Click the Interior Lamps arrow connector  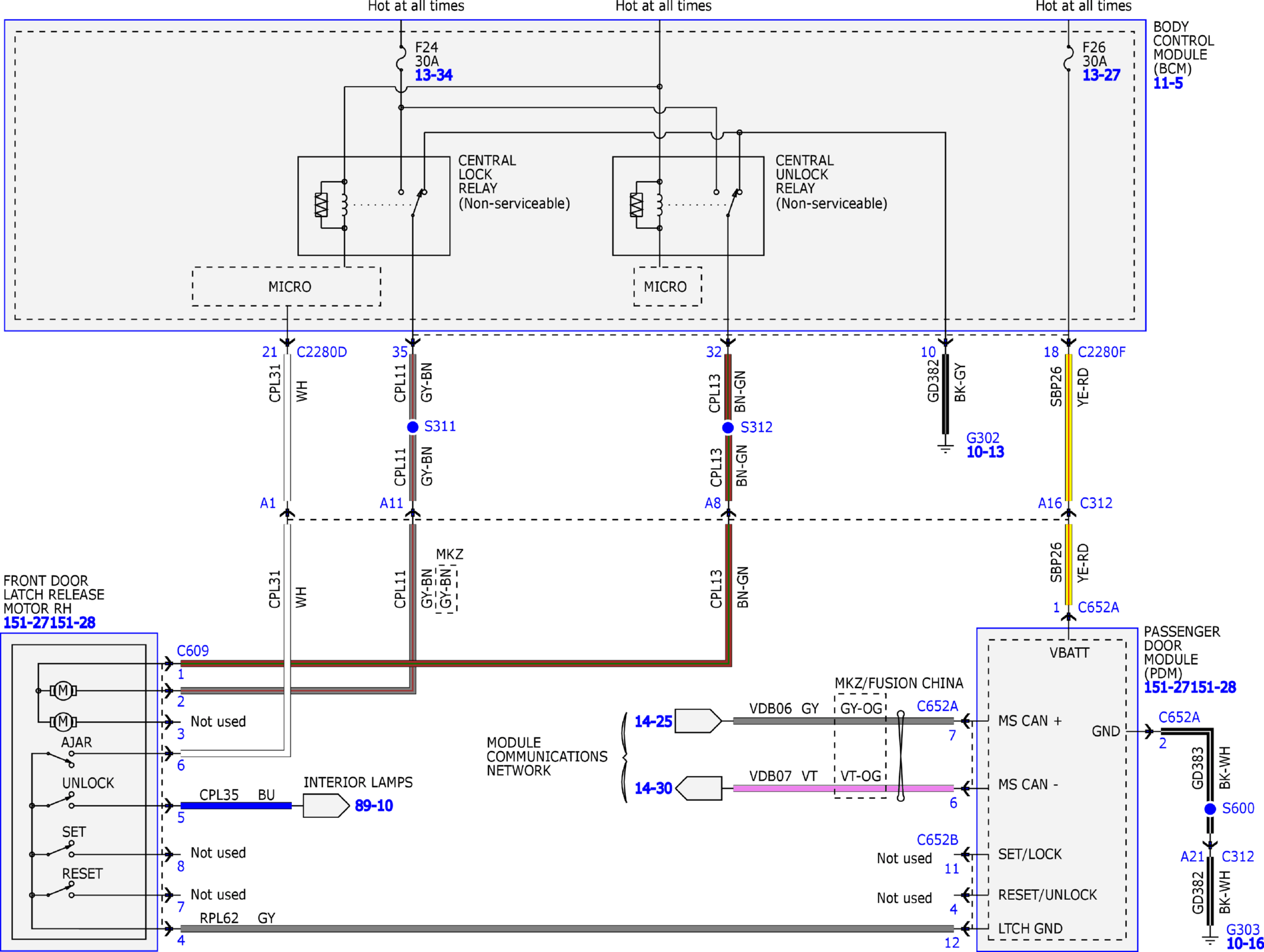(x=326, y=805)
